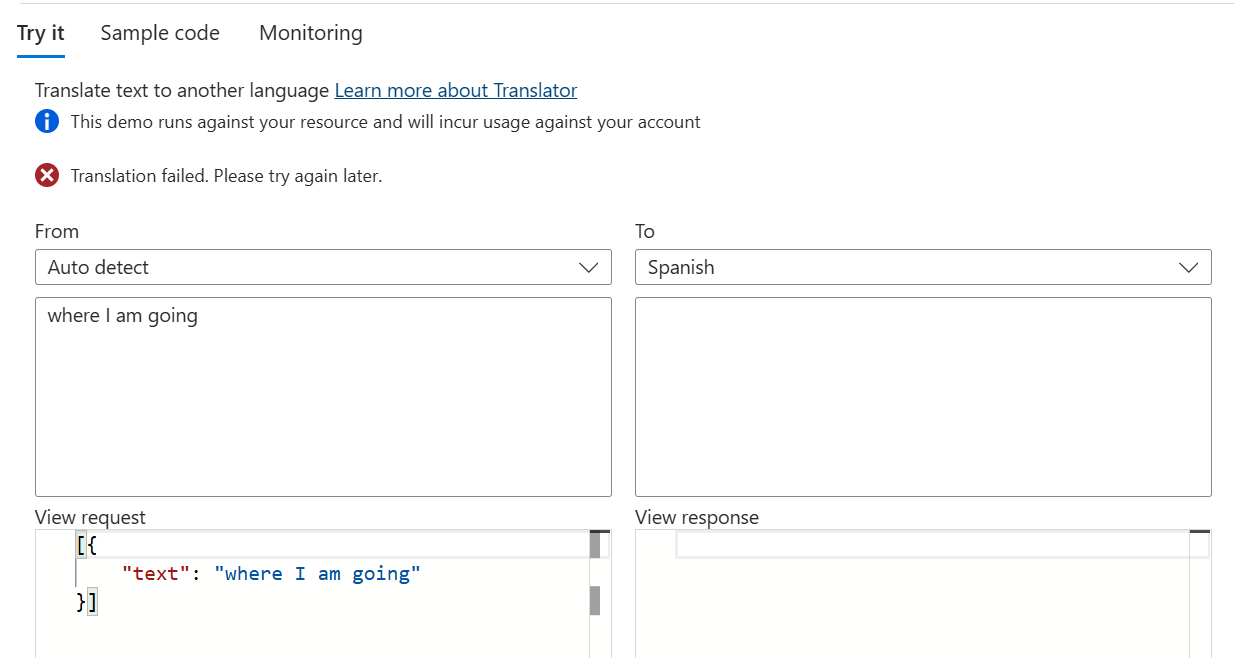Click the View response scrollbar

(1200, 594)
